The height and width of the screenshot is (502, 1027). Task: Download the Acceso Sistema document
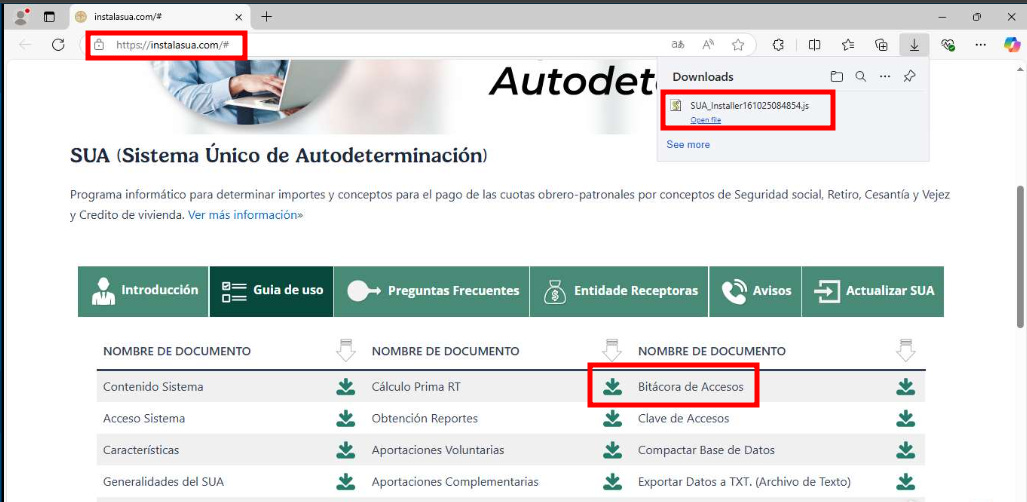coord(345,418)
